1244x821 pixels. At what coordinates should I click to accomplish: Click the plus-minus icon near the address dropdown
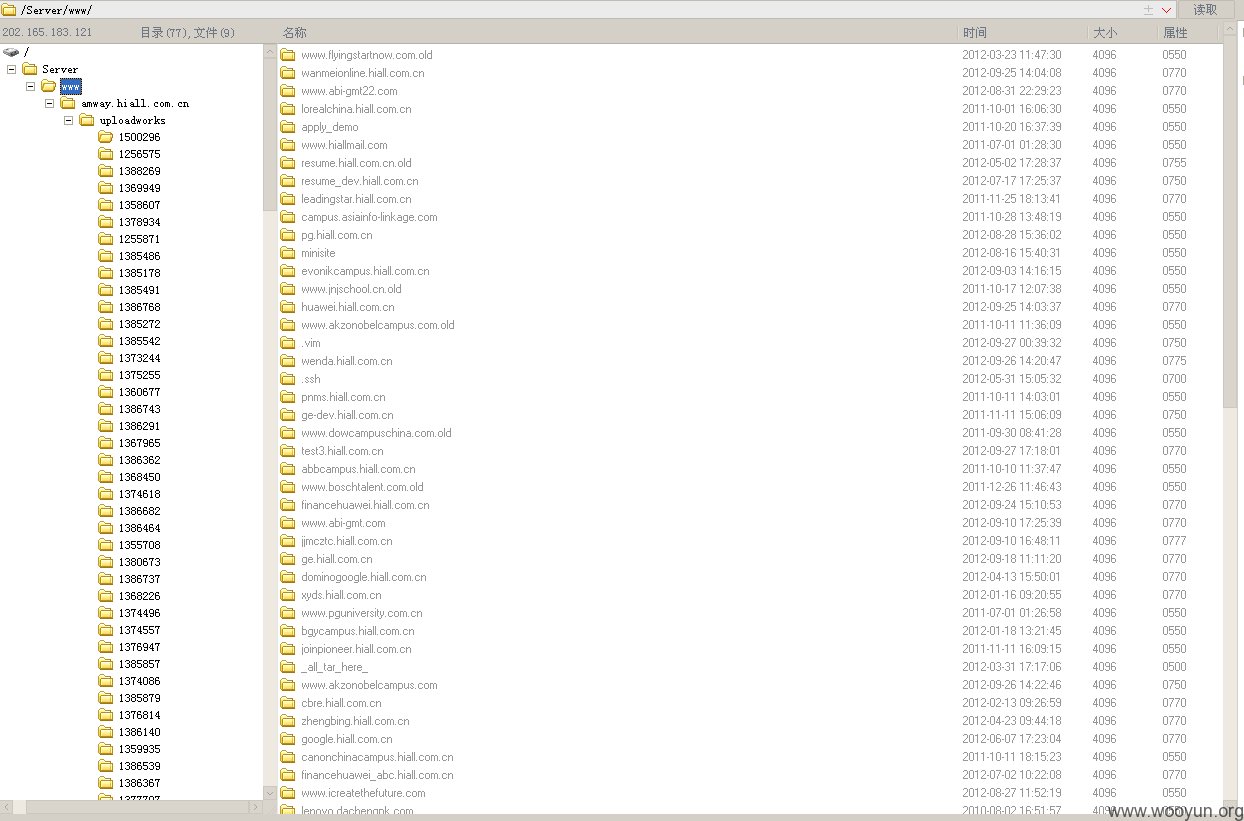coord(1149,9)
